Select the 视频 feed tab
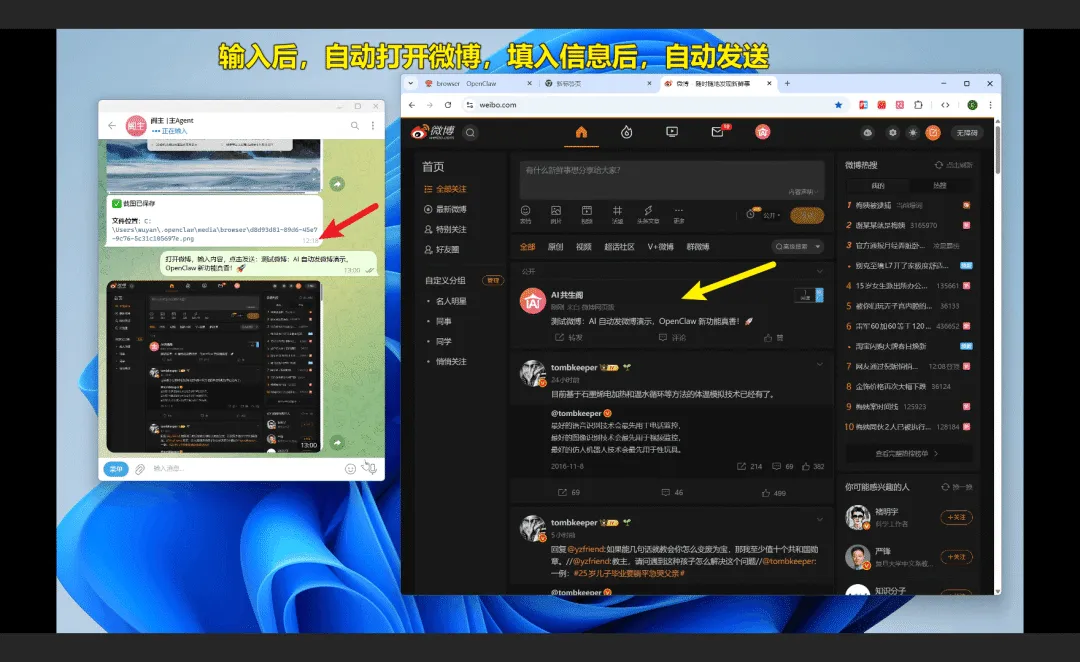 coord(583,247)
